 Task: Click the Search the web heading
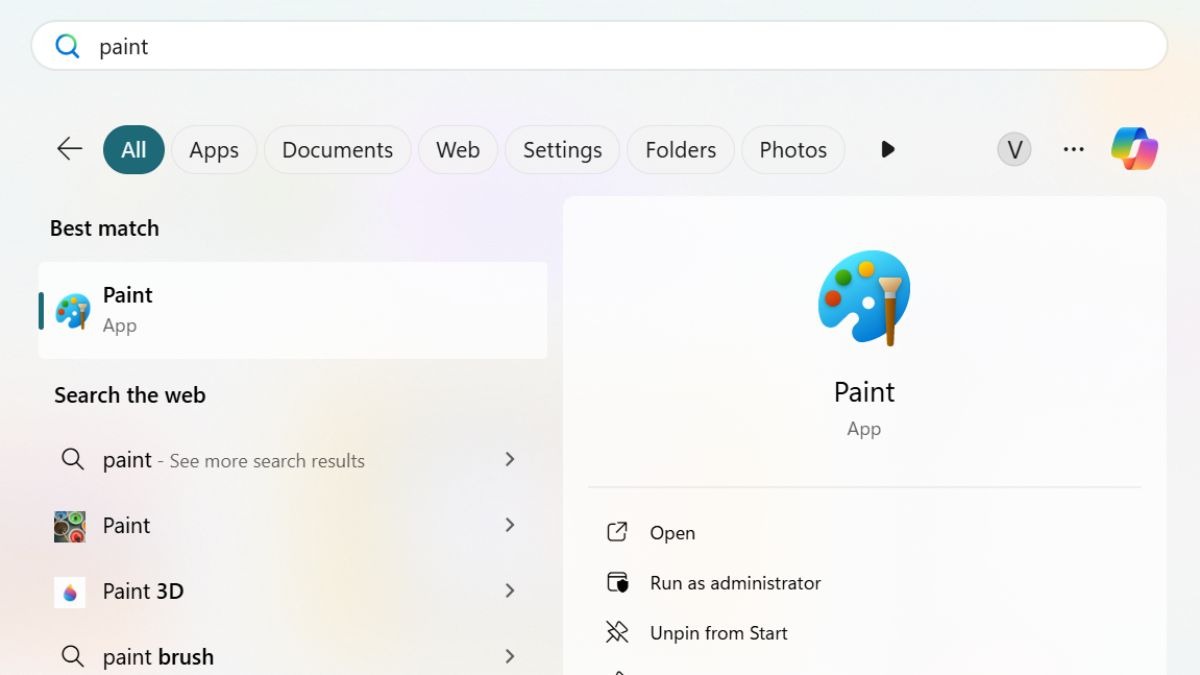pos(130,395)
